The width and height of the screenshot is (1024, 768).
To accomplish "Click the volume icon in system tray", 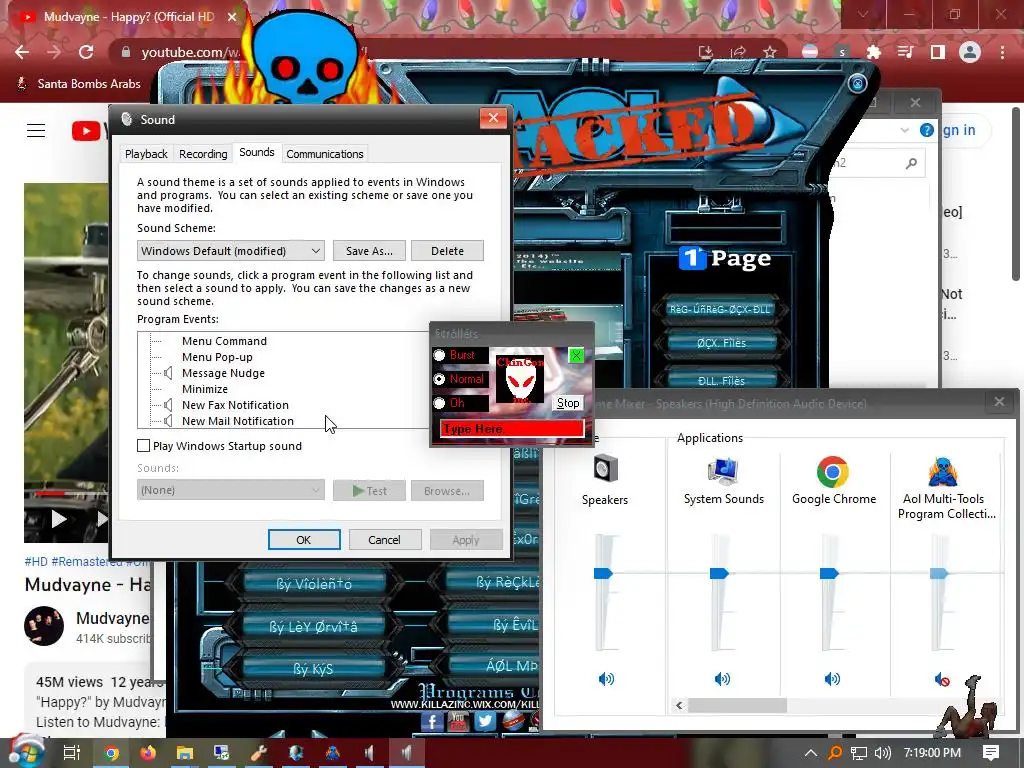I will pos(882,753).
